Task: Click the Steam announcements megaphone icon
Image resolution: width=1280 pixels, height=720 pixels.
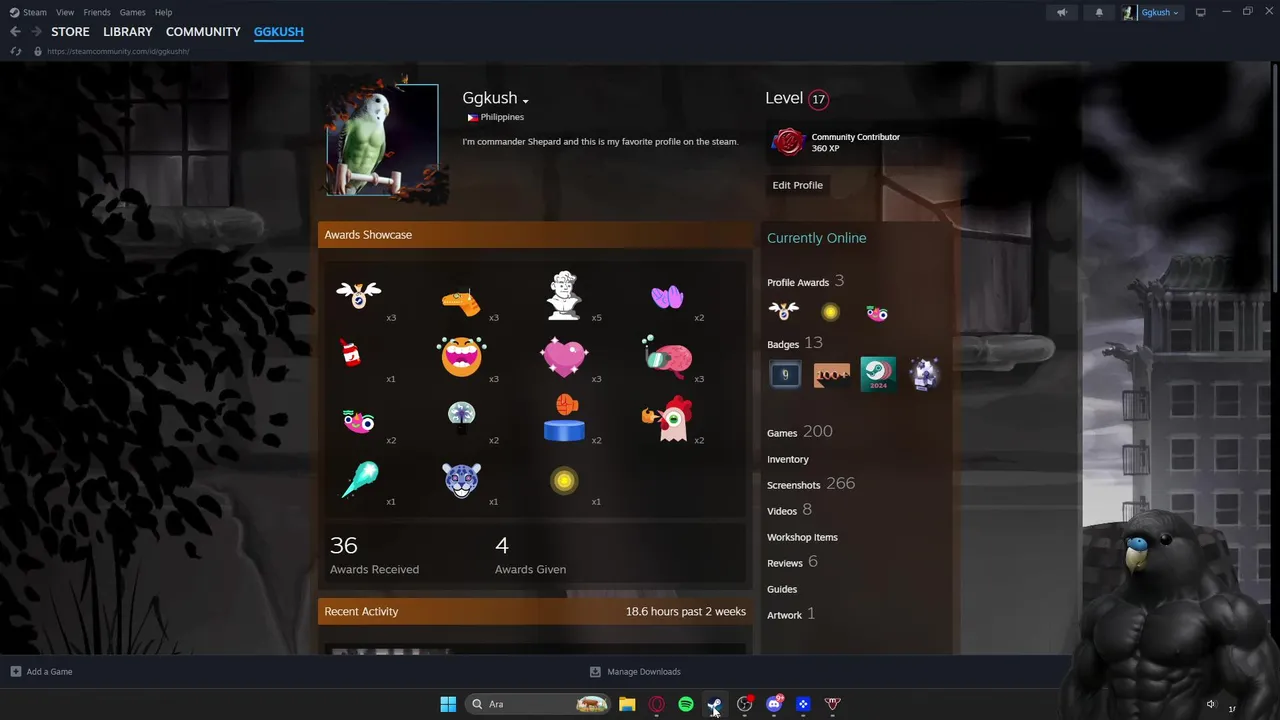Action: (x=1062, y=12)
